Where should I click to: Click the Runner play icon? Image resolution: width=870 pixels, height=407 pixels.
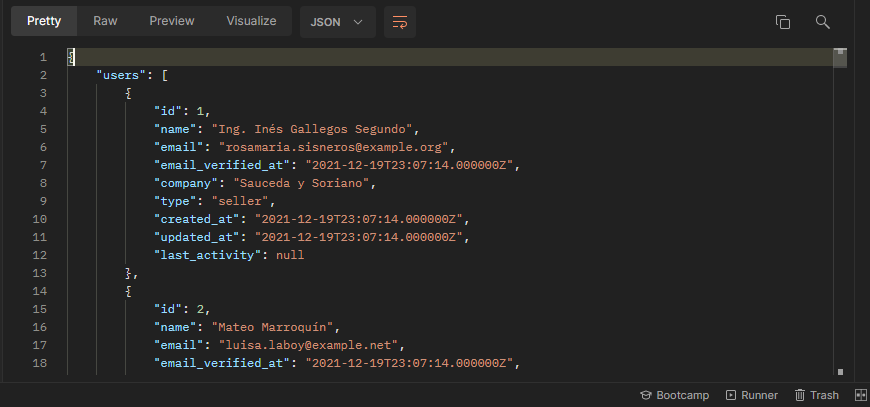[x=731, y=395]
